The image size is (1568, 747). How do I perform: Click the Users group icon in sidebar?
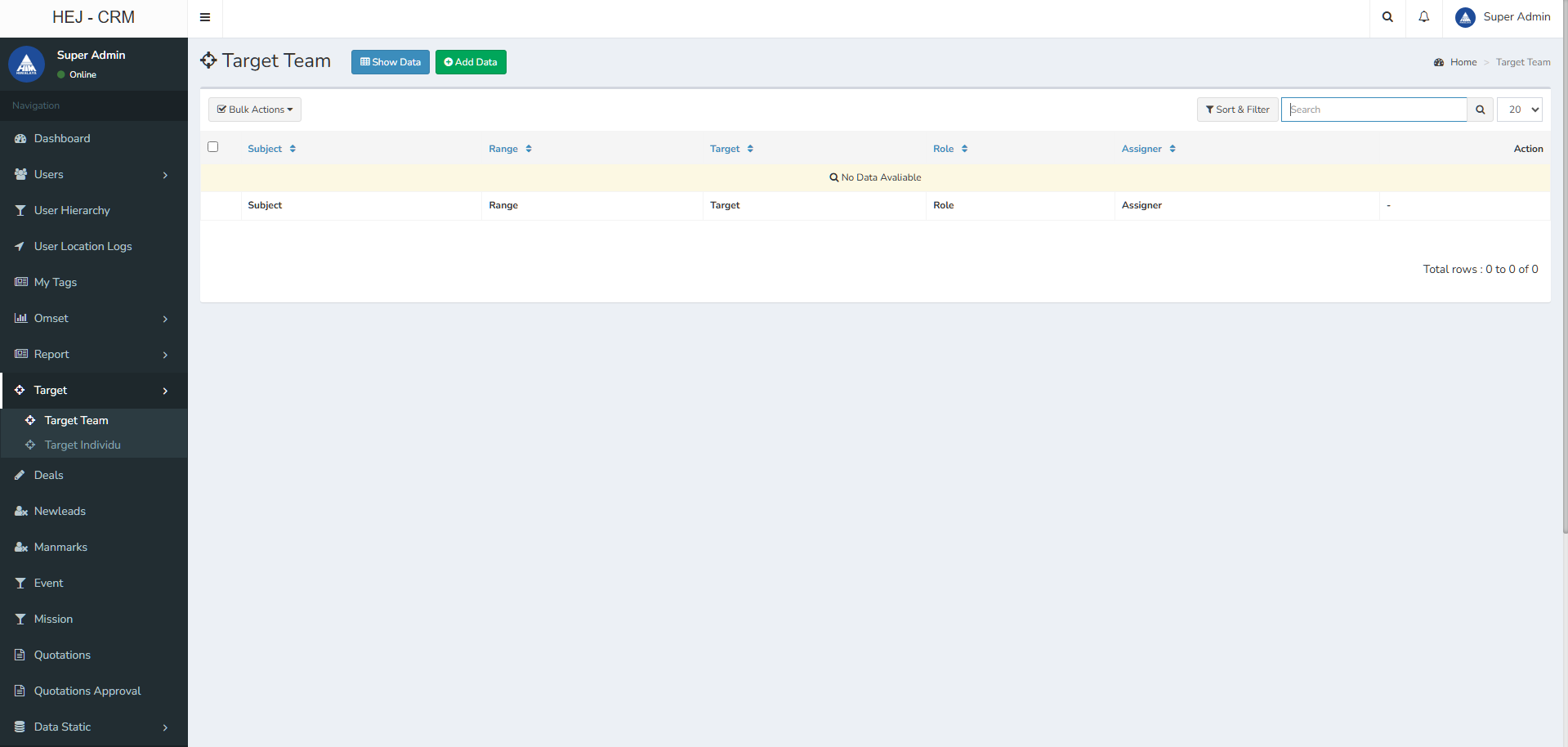pyautogui.click(x=20, y=175)
